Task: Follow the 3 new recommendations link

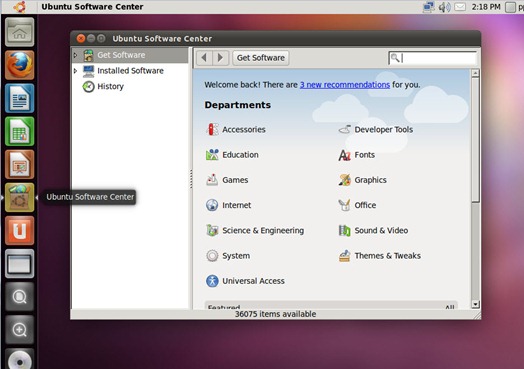Action: tap(345, 85)
